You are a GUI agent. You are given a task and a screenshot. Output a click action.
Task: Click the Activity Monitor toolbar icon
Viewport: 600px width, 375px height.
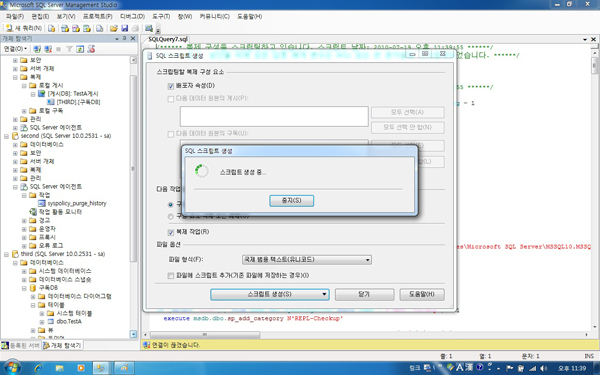click(149, 28)
